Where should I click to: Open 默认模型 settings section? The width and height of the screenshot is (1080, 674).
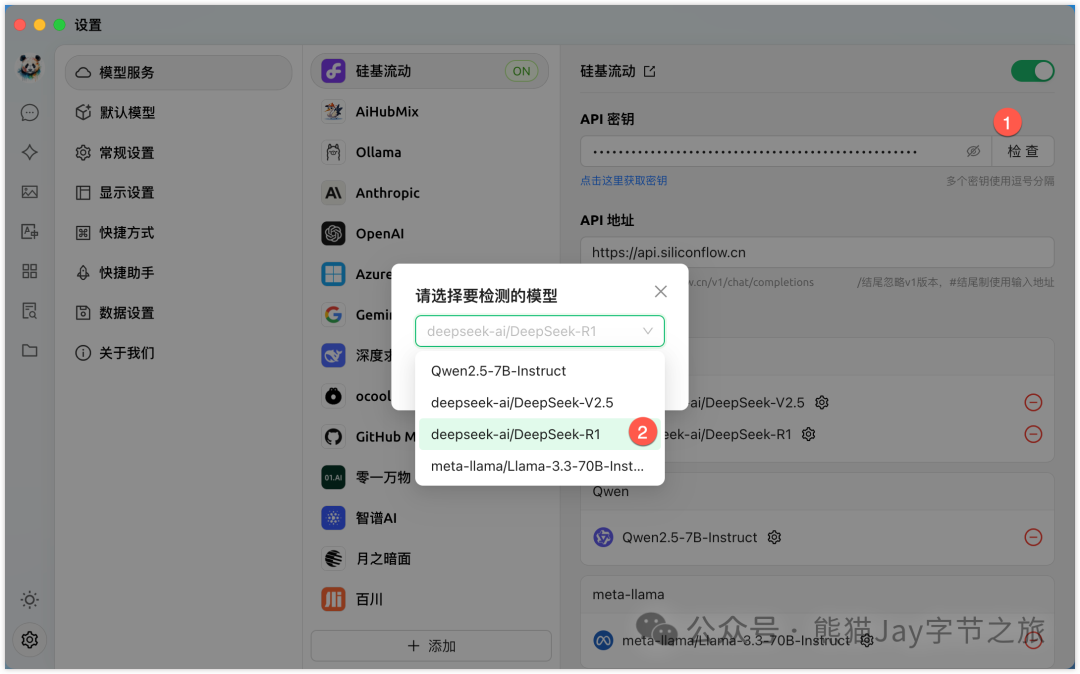[179, 112]
